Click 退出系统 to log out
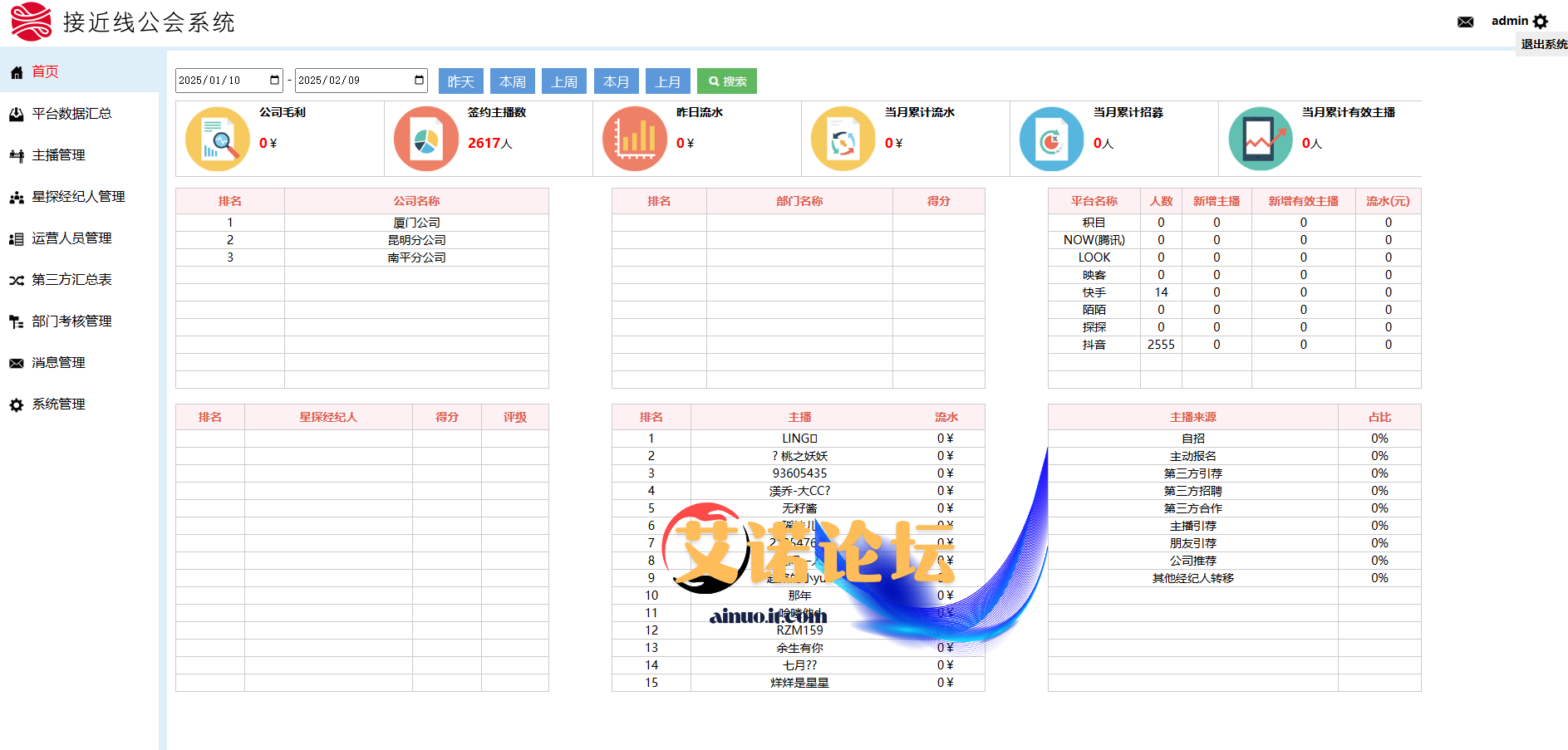 click(x=1544, y=44)
